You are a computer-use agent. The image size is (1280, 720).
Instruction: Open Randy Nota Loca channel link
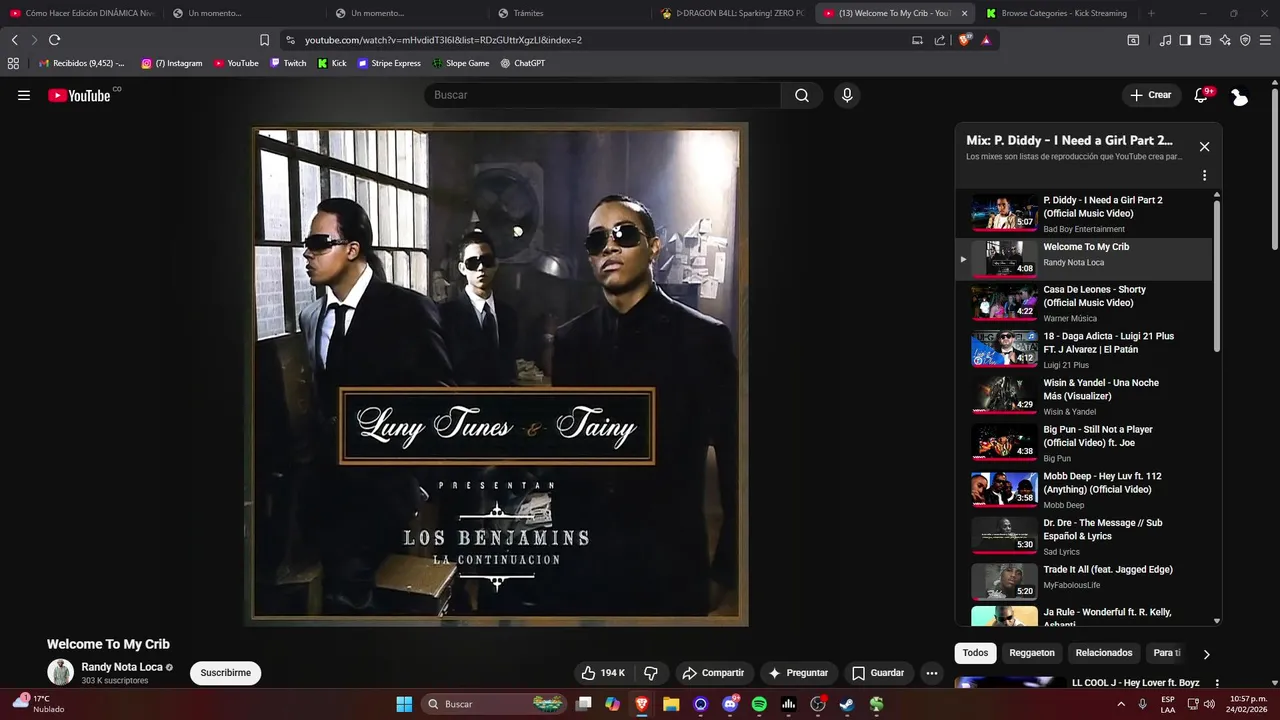click(122, 667)
